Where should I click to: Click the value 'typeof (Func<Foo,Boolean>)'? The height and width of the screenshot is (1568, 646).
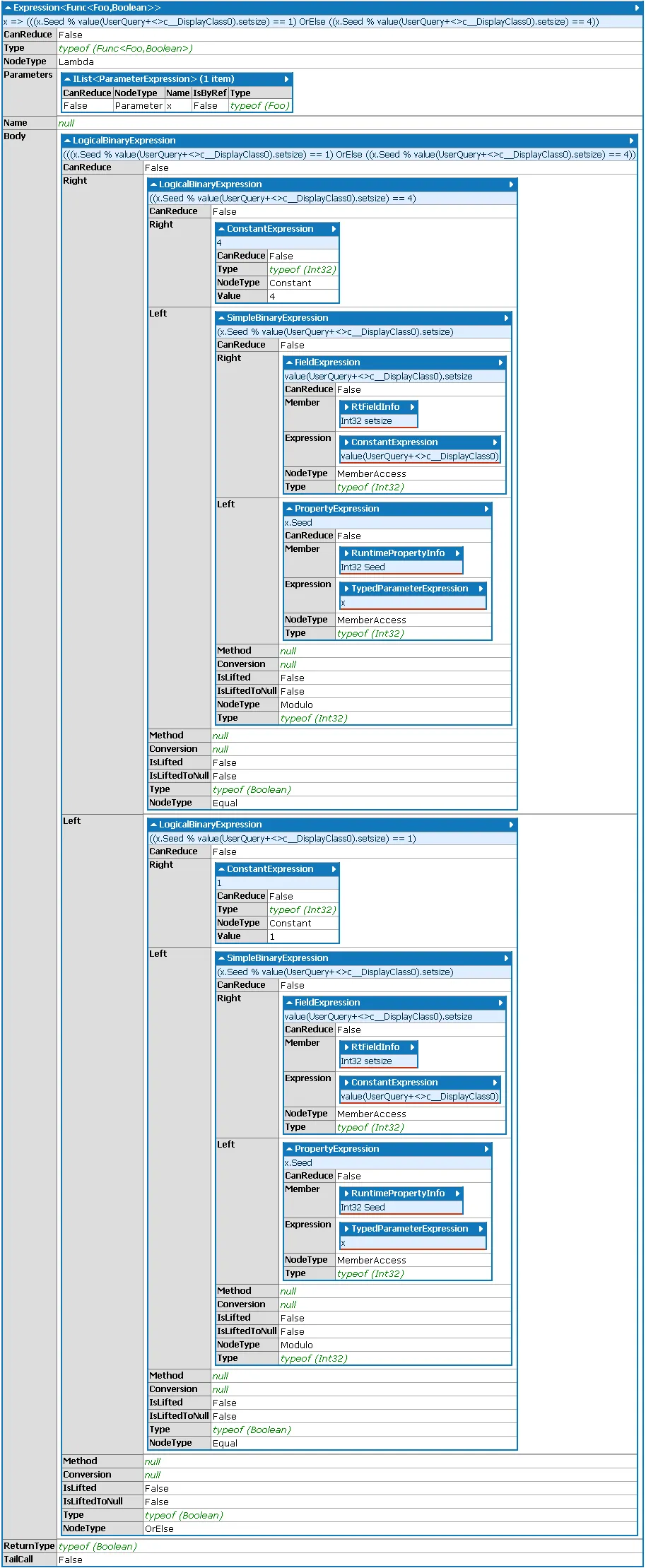[125, 49]
